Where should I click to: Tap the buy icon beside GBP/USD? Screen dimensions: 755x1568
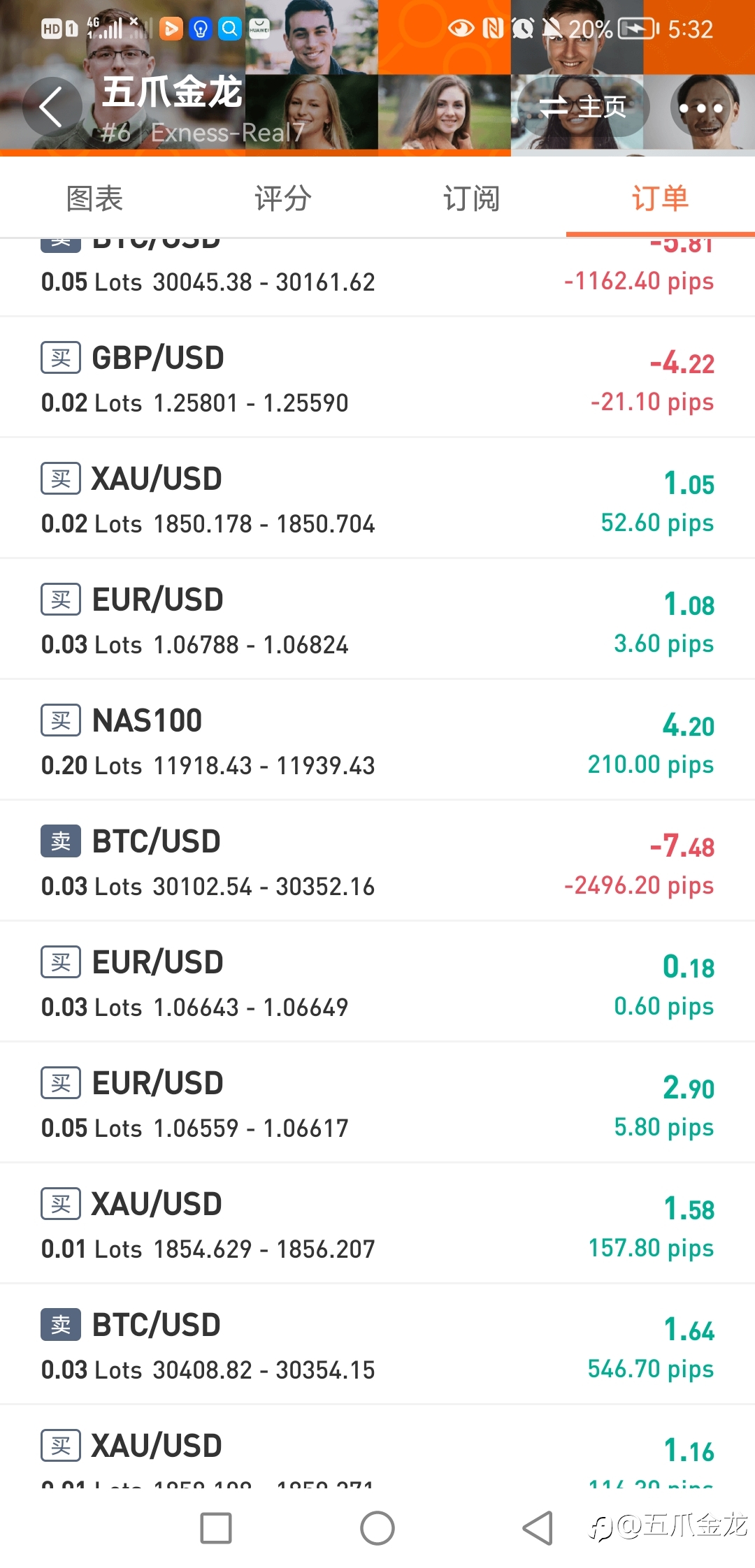tap(61, 358)
